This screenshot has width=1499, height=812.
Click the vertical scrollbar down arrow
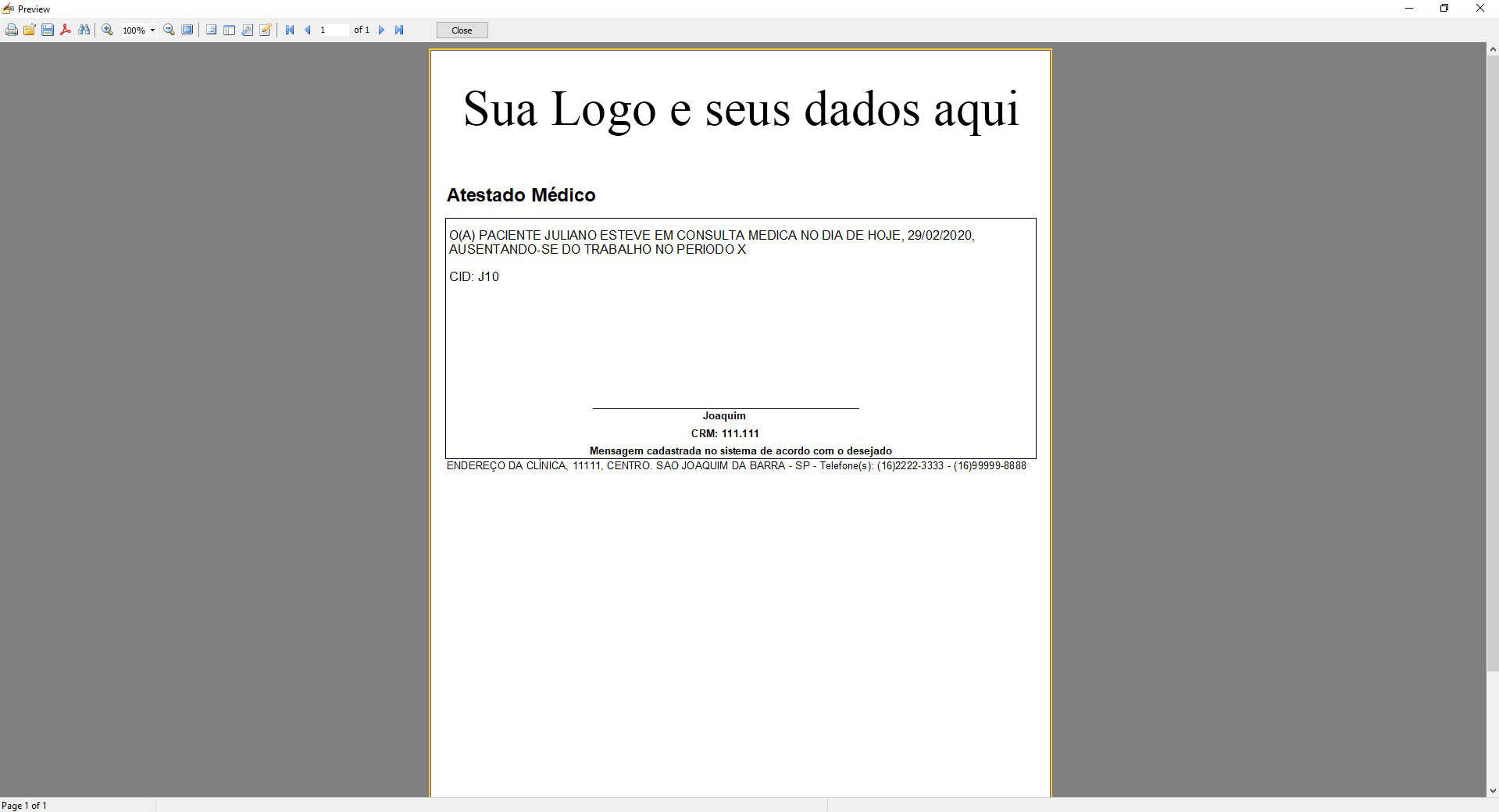click(x=1493, y=791)
